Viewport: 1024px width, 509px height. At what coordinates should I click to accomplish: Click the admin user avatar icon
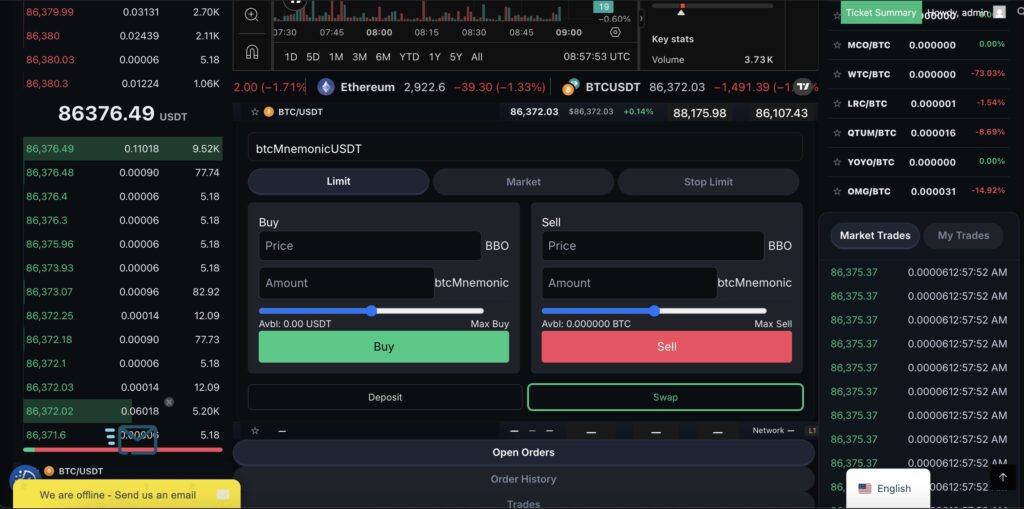click(x=999, y=12)
